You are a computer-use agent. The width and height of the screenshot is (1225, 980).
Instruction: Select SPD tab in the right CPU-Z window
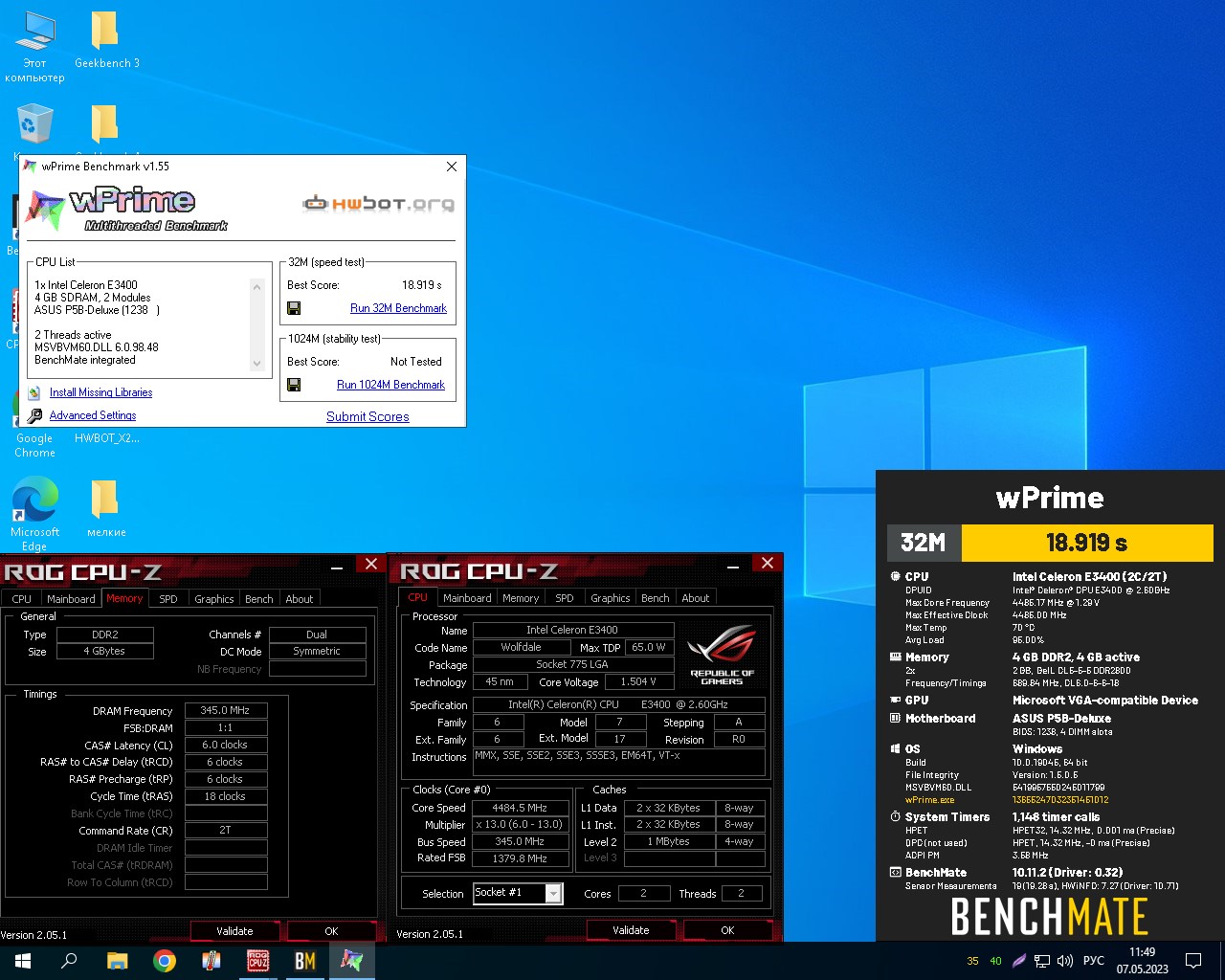click(x=565, y=598)
